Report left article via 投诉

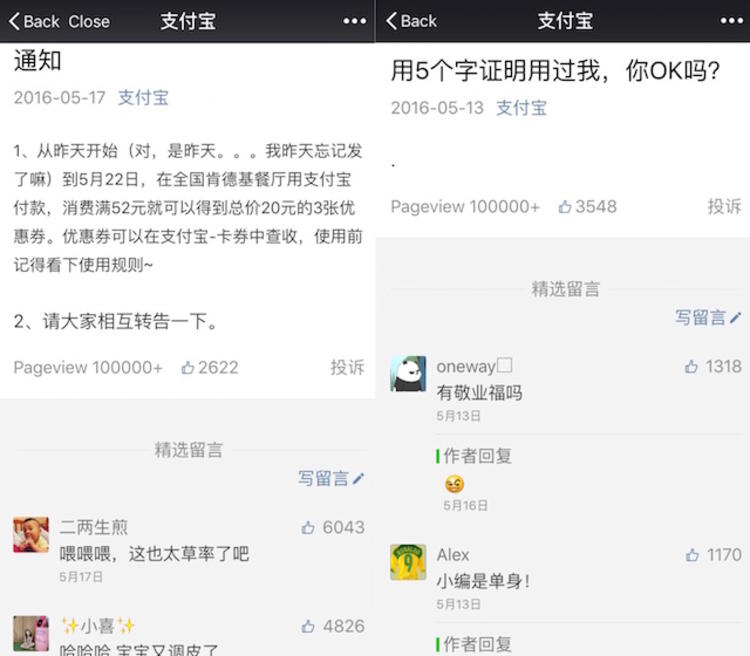point(347,367)
